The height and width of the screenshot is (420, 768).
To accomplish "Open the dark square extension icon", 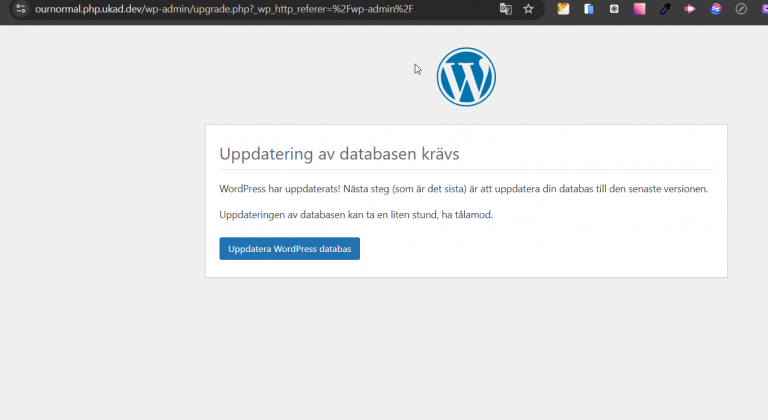I will [x=614, y=9].
